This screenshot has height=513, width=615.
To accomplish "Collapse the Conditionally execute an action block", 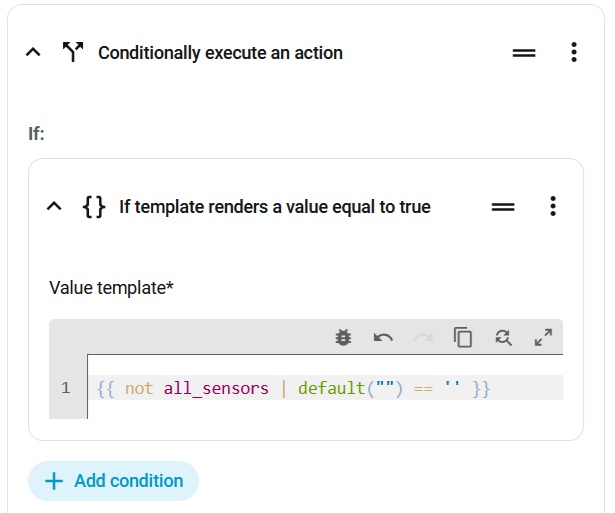I will (x=33, y=52).
